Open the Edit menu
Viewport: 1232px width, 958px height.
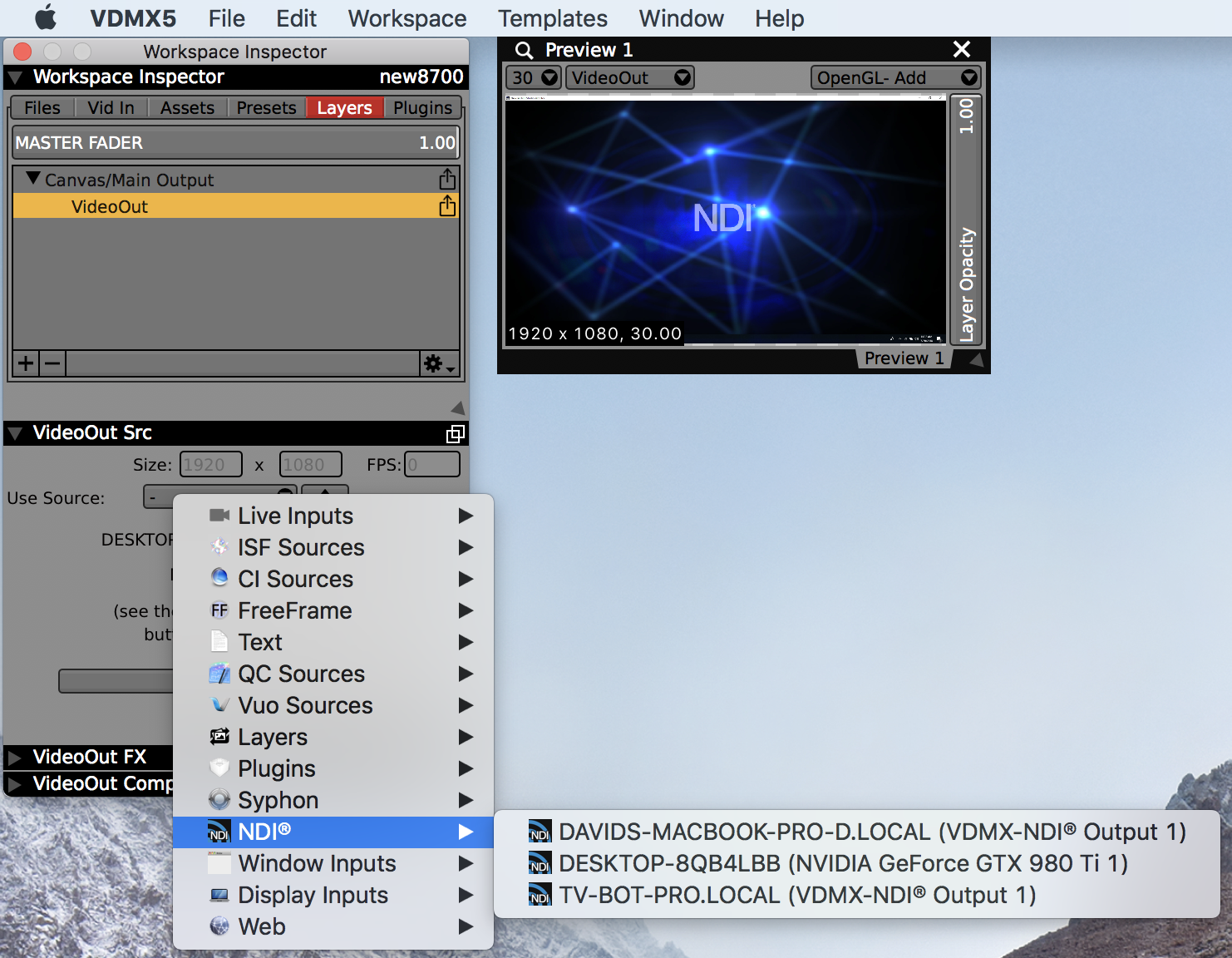296,18
